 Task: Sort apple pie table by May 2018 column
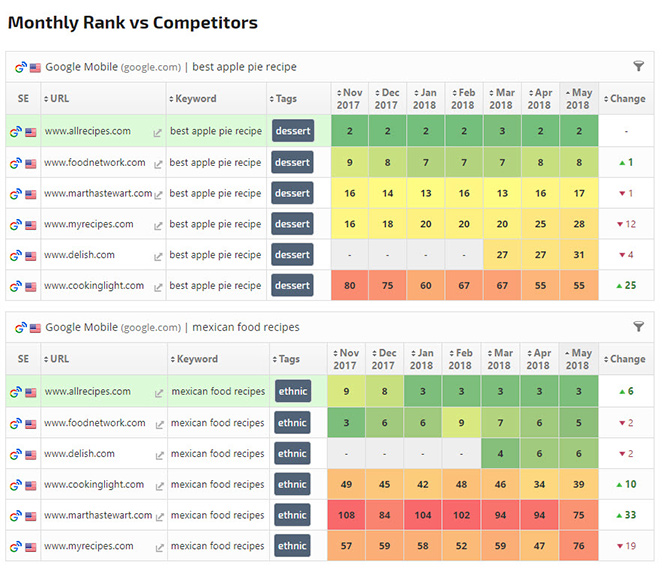click(579, 98)
